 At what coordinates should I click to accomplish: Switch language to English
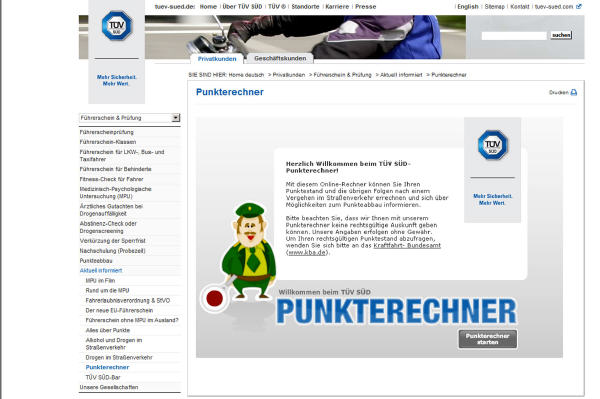468,7
